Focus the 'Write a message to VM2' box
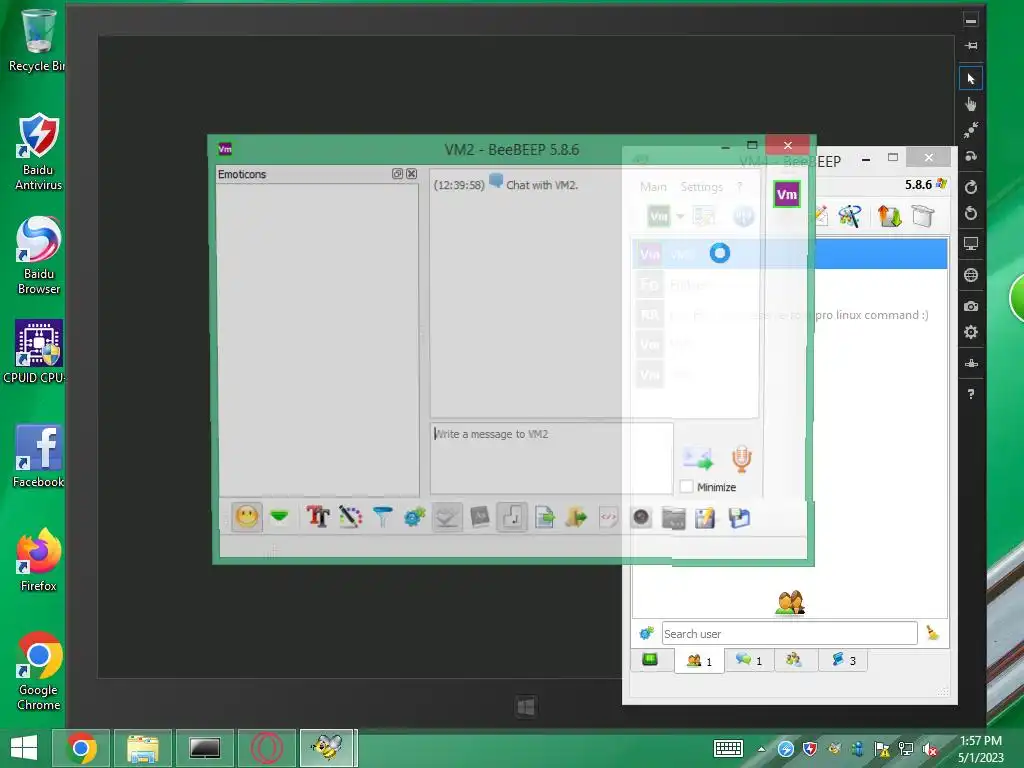This screenshot has height=768, width=1024. [x=551, y=458]
